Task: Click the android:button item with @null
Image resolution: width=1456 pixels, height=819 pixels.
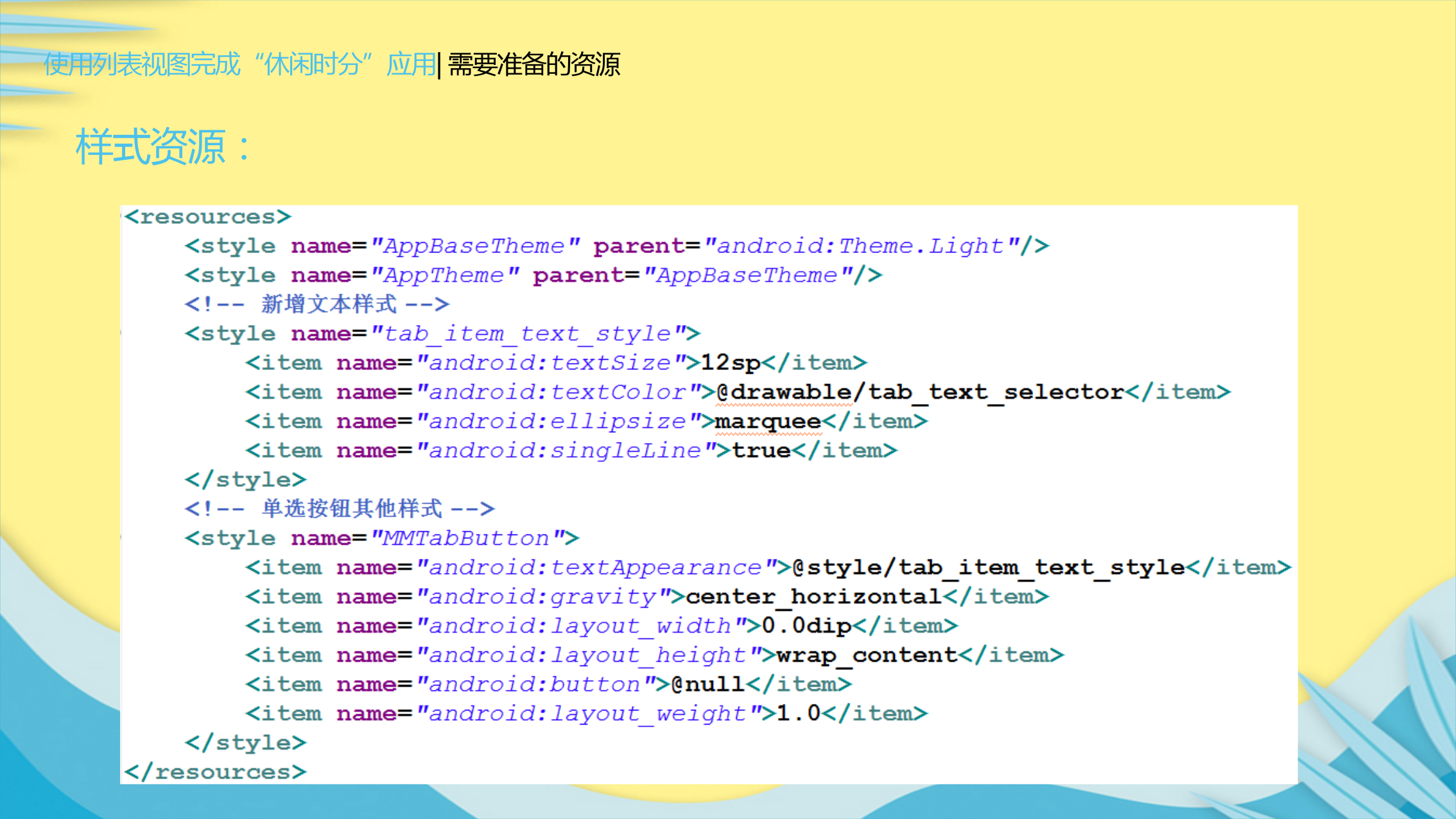Action: [x=548, y=685]
